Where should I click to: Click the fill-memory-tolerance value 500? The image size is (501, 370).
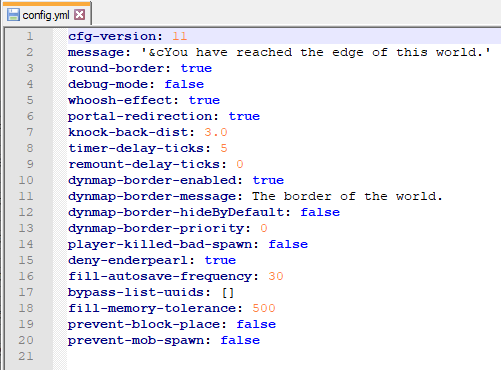[264, 308]
